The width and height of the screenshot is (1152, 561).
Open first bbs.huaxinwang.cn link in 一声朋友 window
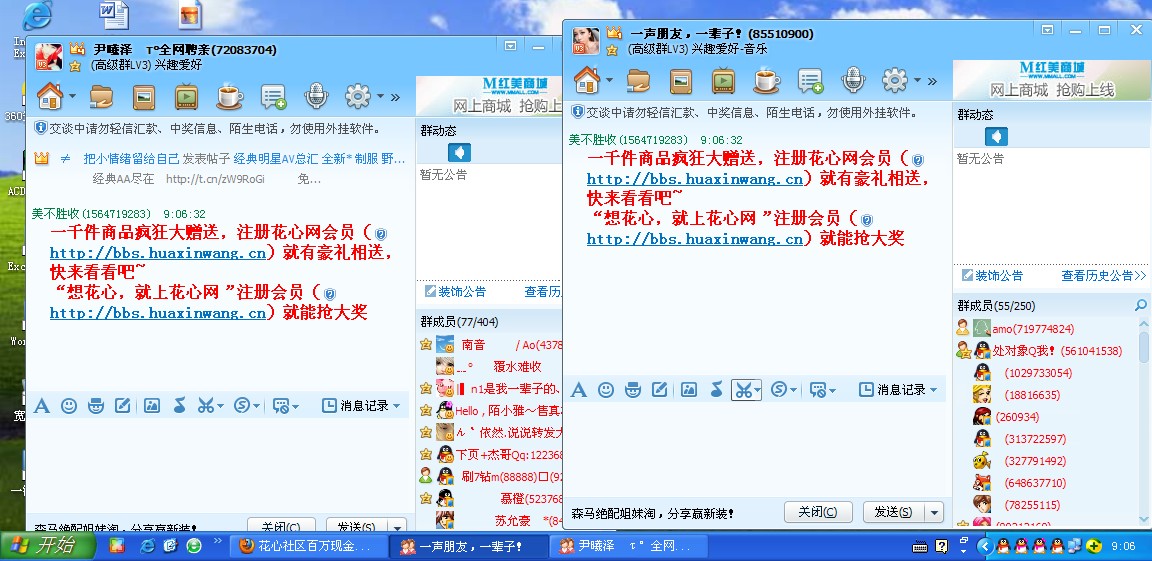coord(694,178)
